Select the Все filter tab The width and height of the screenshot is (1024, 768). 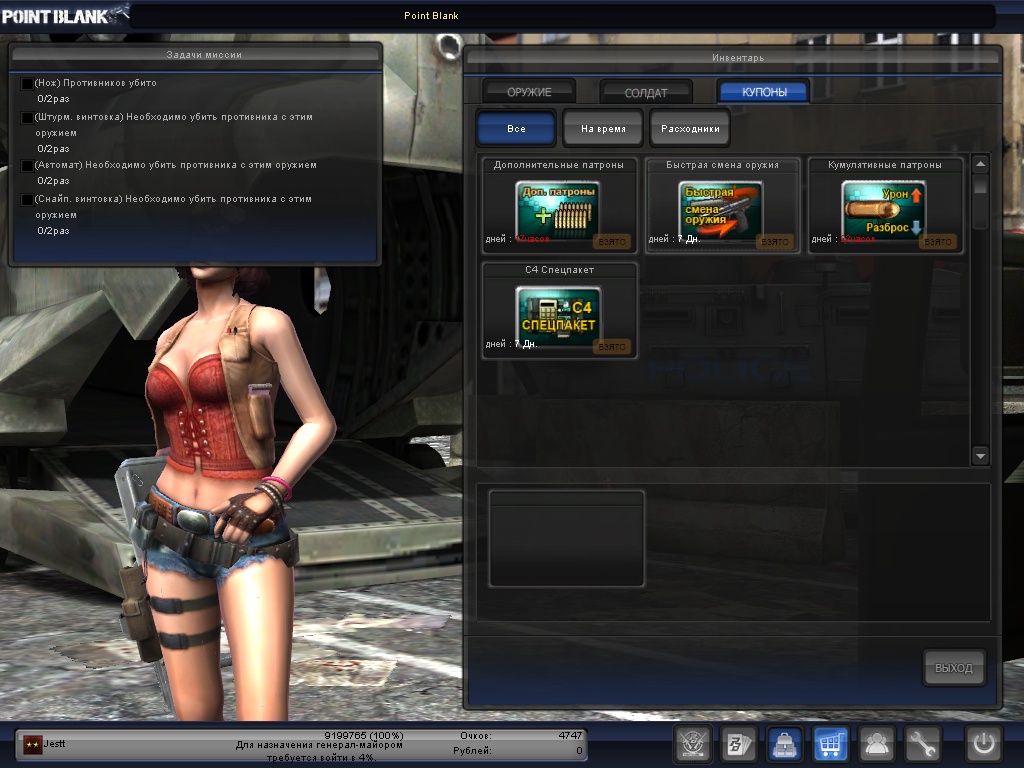coord(516,129)
